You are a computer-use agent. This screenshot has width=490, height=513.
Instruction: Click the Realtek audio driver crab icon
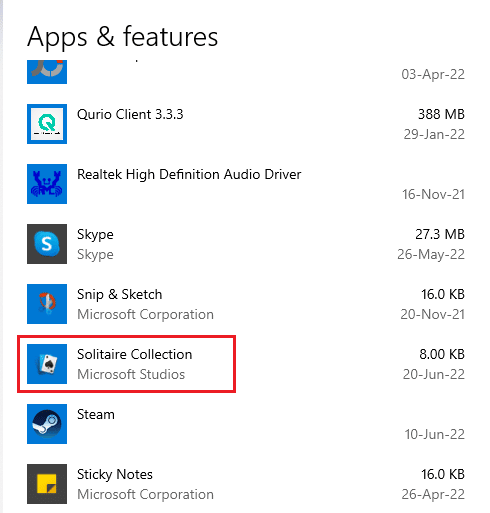coord(47,184)
